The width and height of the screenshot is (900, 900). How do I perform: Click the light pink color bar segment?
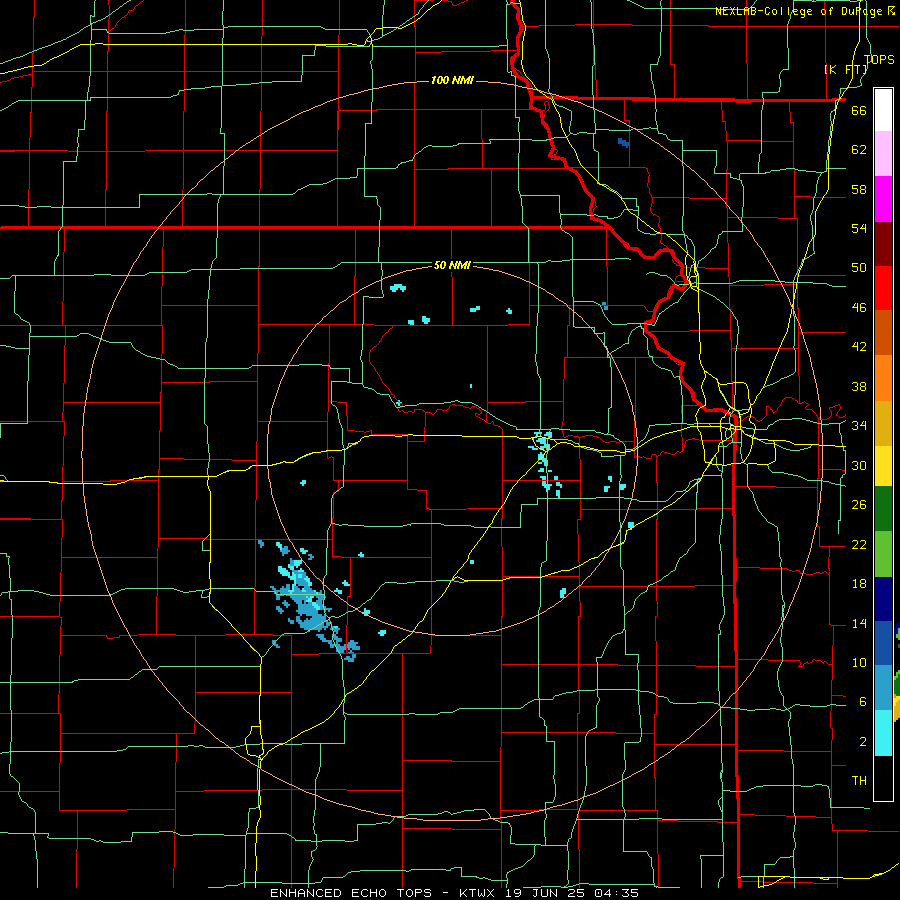pyautogui.click(x=883, y=153)
